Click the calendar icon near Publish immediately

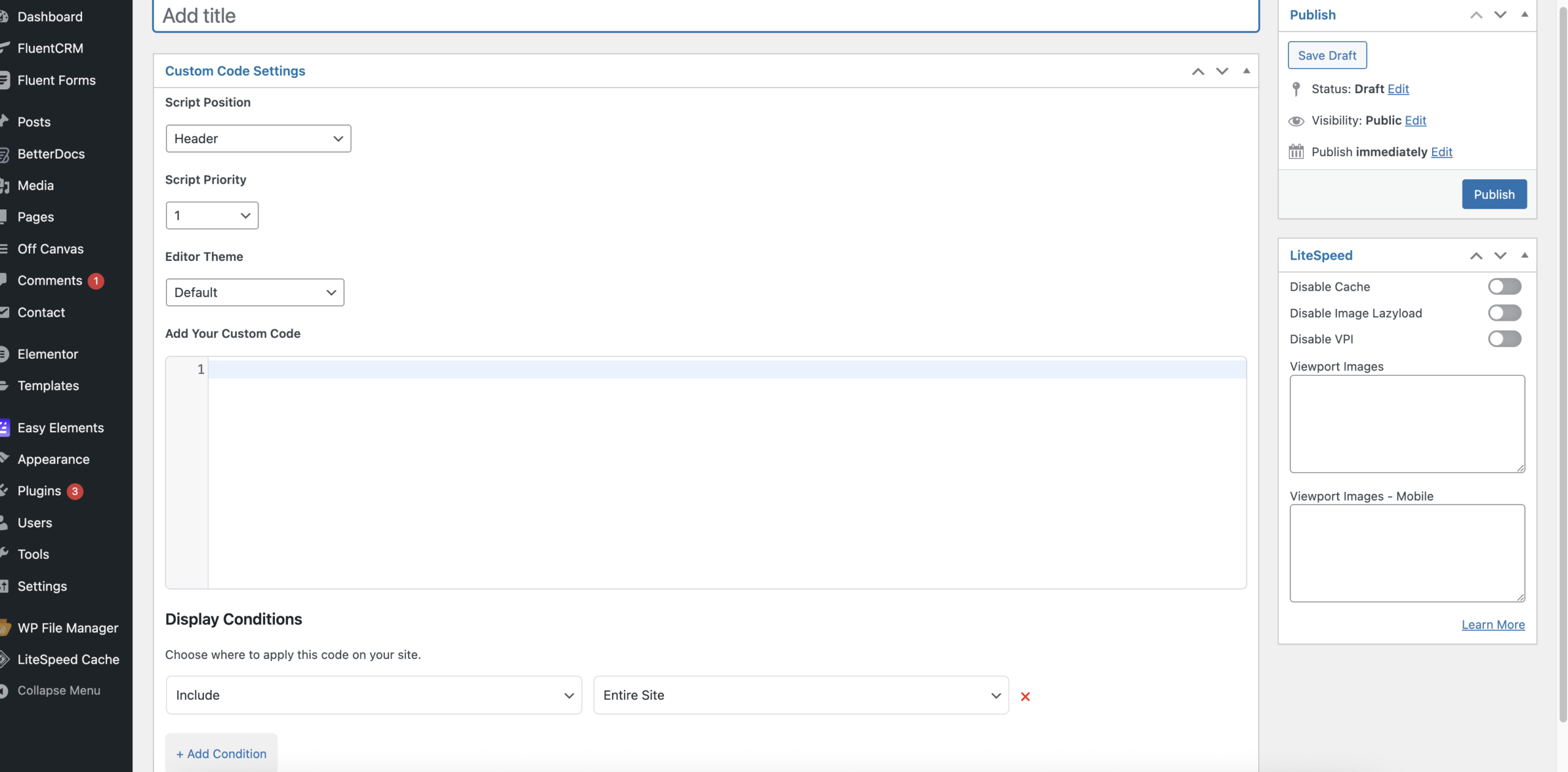pos(1296,152)
